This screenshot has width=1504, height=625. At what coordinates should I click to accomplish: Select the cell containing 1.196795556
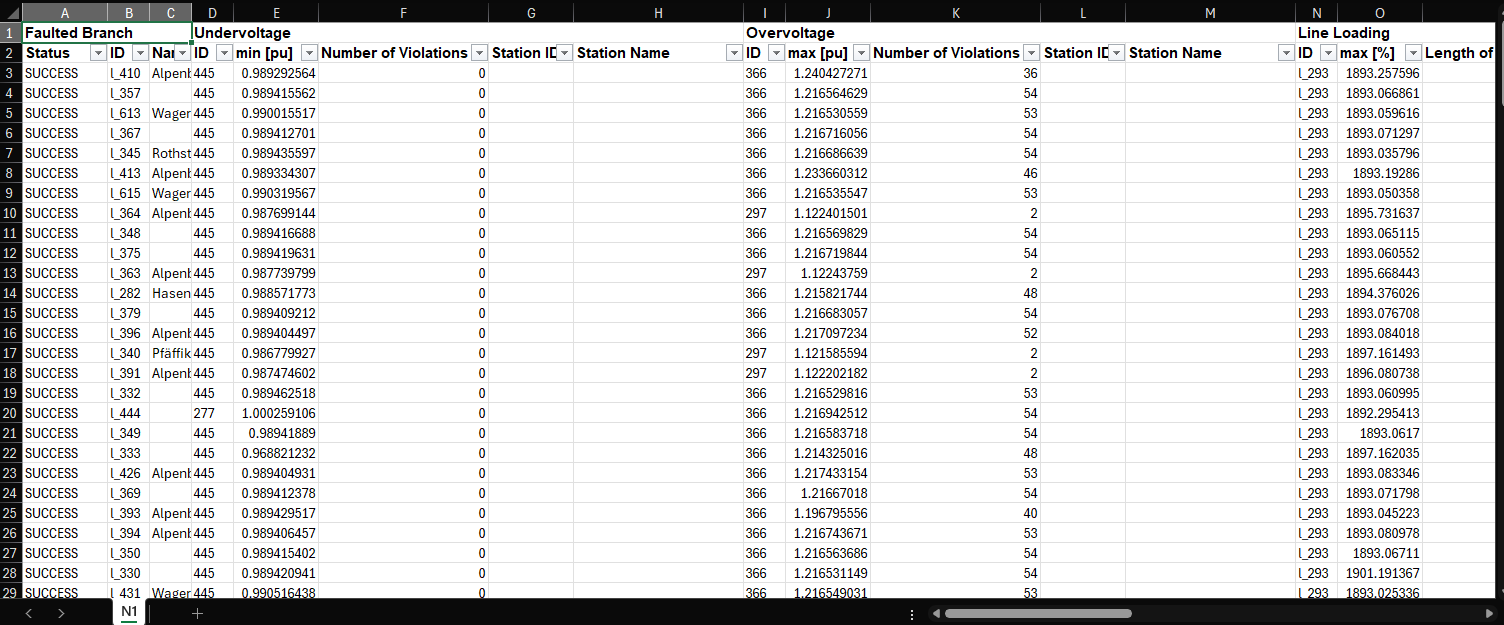point(828,513)
